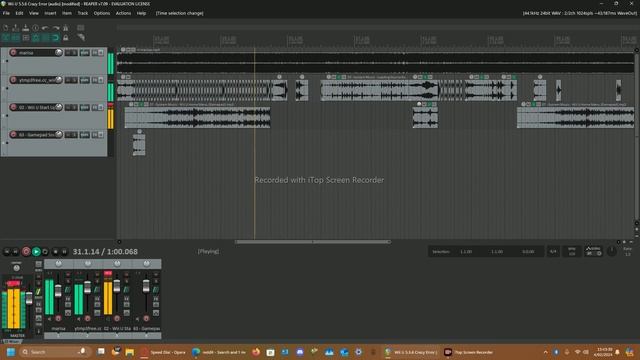The image size is (640, 360).
Task: Open time signature 4/4 setting
Action: [x=553, y=252]
